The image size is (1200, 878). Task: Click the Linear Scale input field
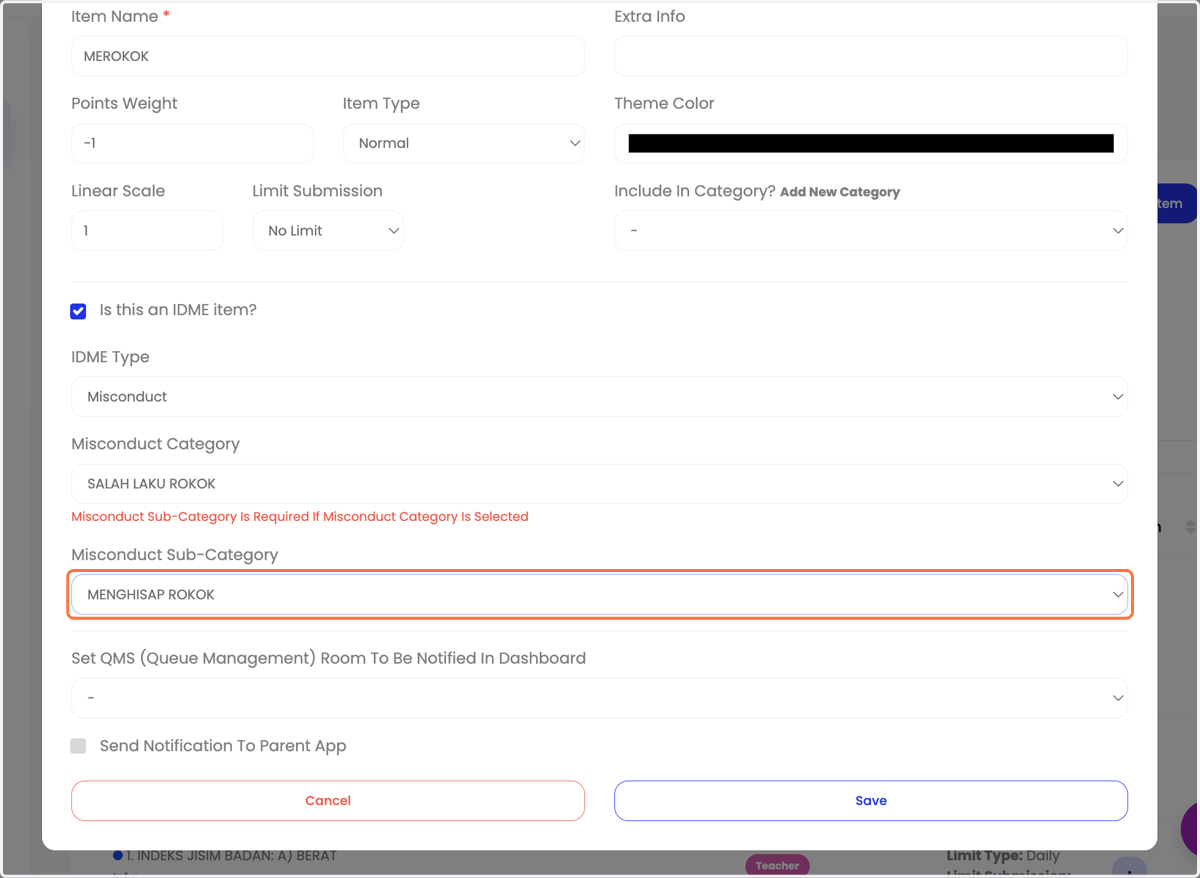(147, 230)
